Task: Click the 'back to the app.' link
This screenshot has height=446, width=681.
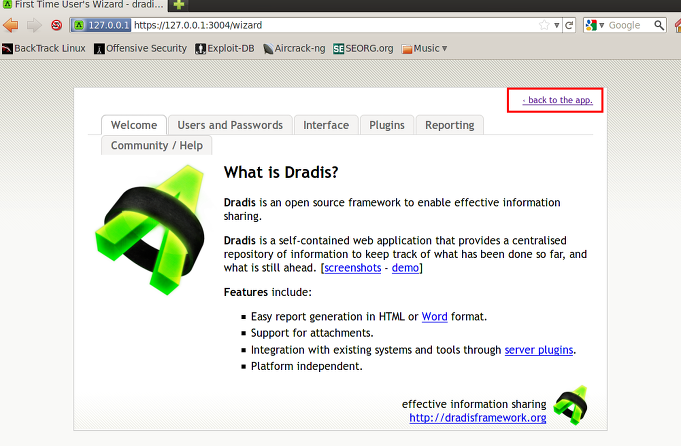Action: (x=557, y=100)
